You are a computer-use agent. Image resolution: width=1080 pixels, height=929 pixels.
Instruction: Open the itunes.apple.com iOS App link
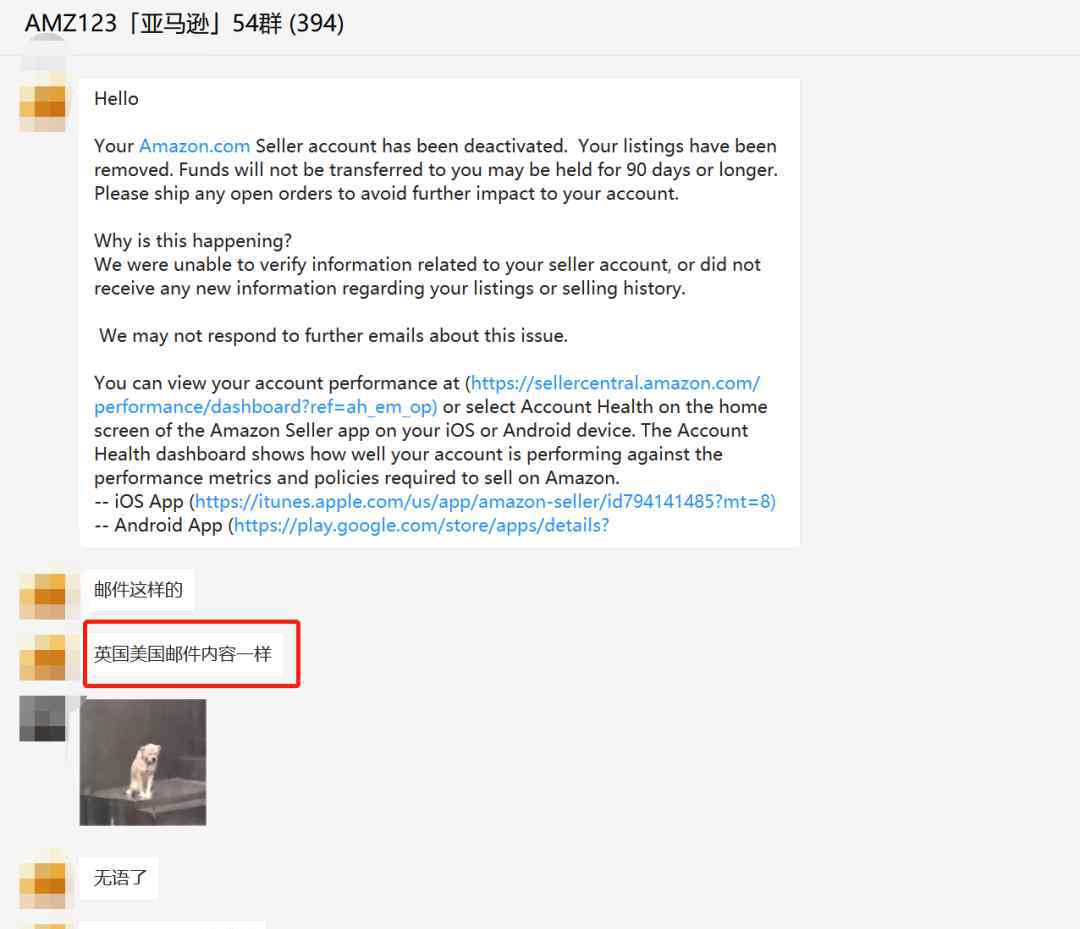point(485,501)
